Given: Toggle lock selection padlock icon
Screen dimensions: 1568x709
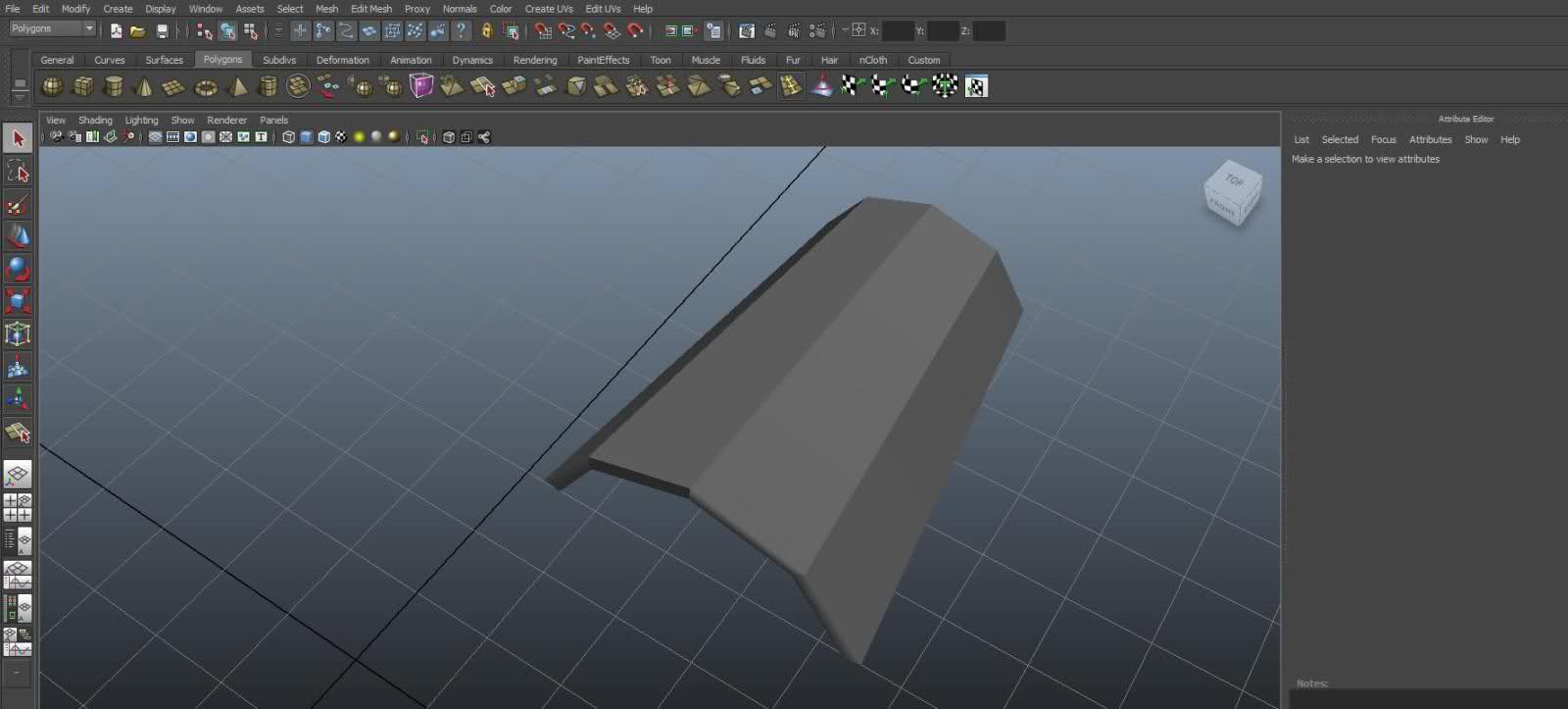Looking at the screenshot, I should pyautogui.click(x=486, y=31).
